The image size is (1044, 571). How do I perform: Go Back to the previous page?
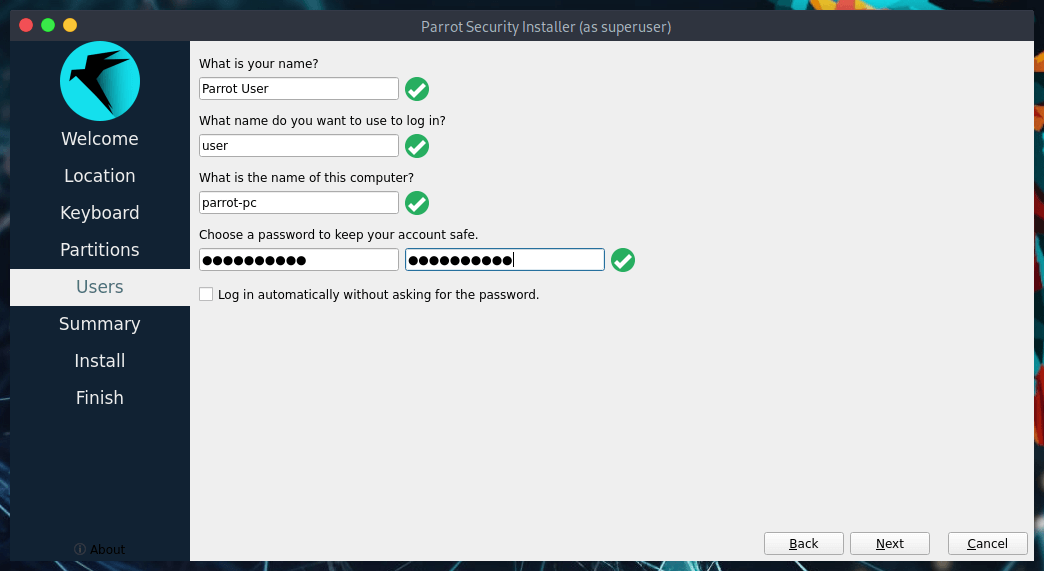[804, 543]
